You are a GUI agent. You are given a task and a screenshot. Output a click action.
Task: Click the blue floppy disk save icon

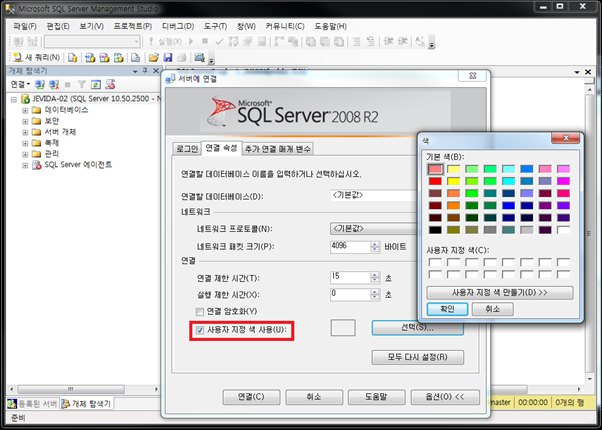pyautogui.click(x=168, y=58)
